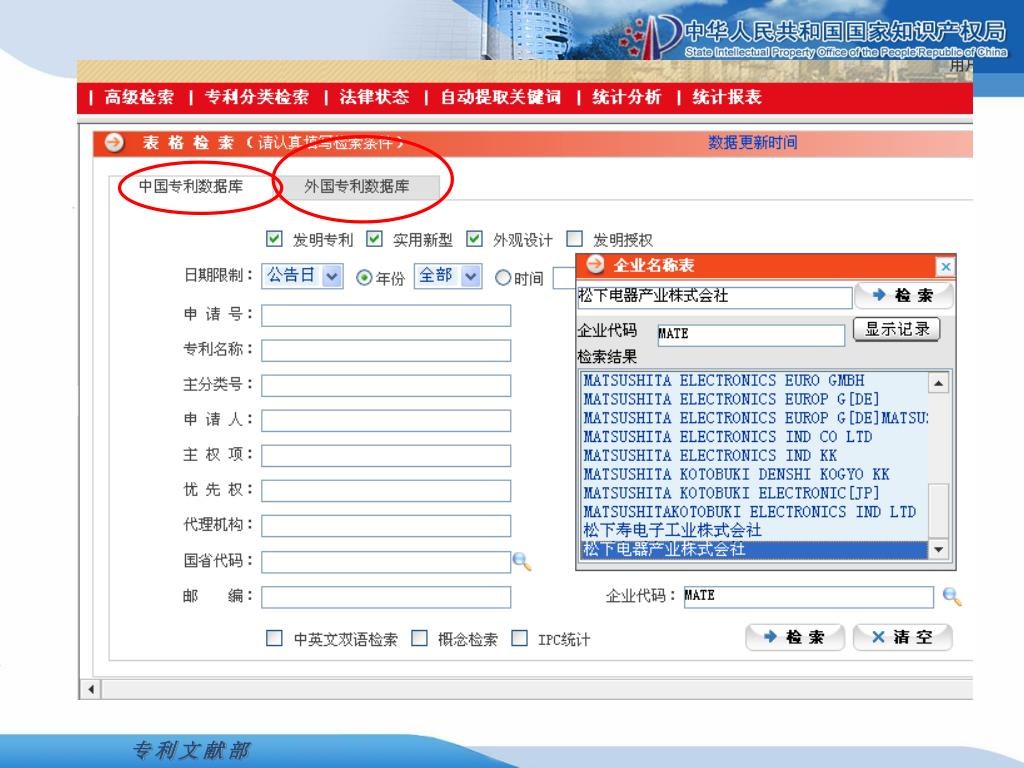The width and height of the screenshot is (1024, 768).
Task: Select the 时间 radio button
Action: (503, 278)
